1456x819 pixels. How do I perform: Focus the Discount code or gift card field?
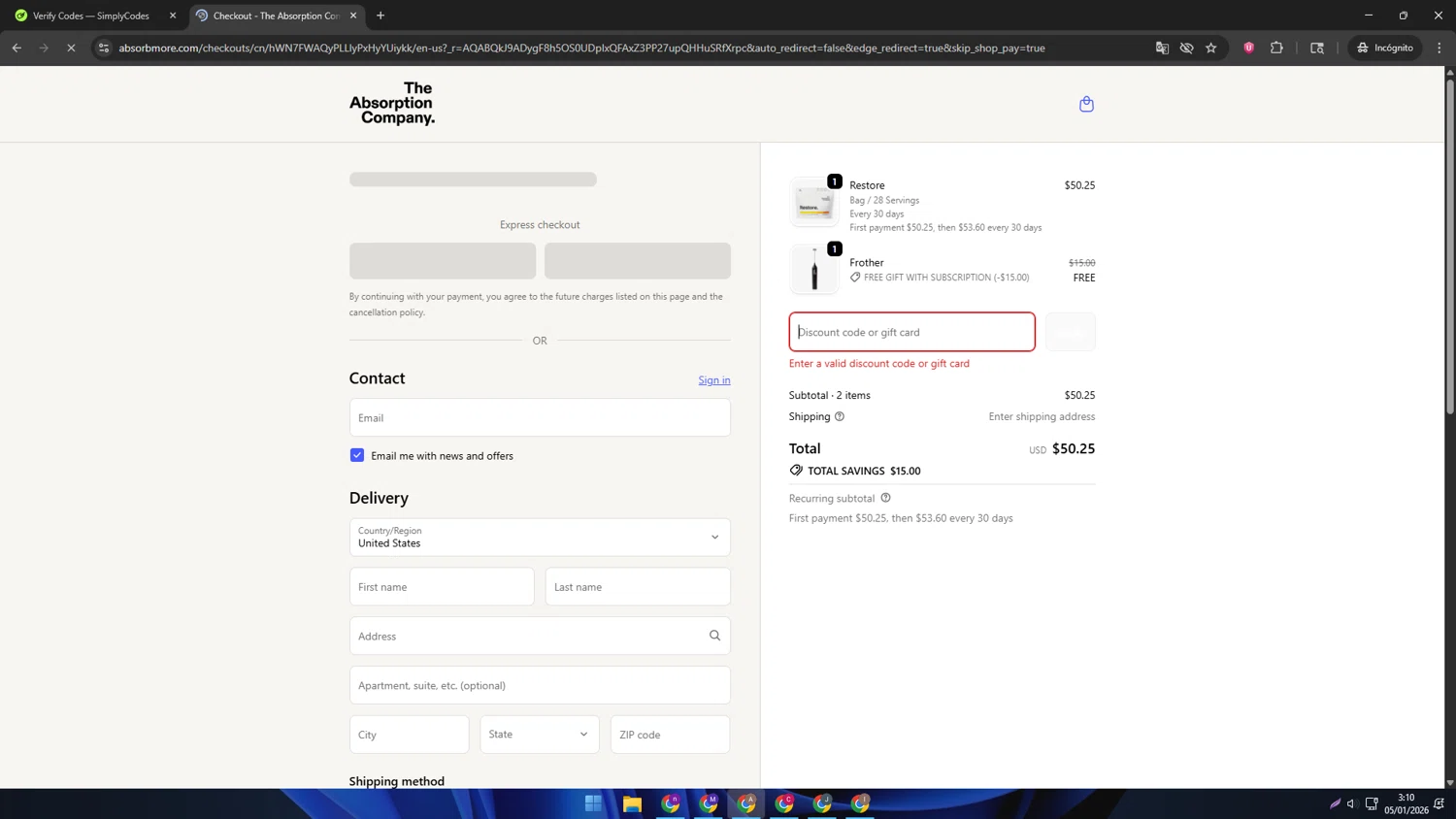(x=912, y=332)
